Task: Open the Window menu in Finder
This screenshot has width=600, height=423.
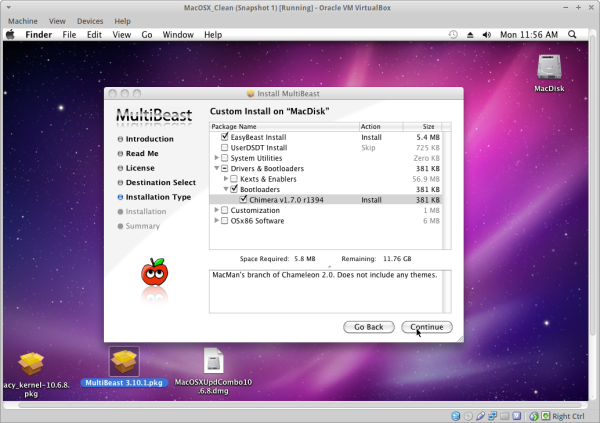Action: (x=178, y=35)
